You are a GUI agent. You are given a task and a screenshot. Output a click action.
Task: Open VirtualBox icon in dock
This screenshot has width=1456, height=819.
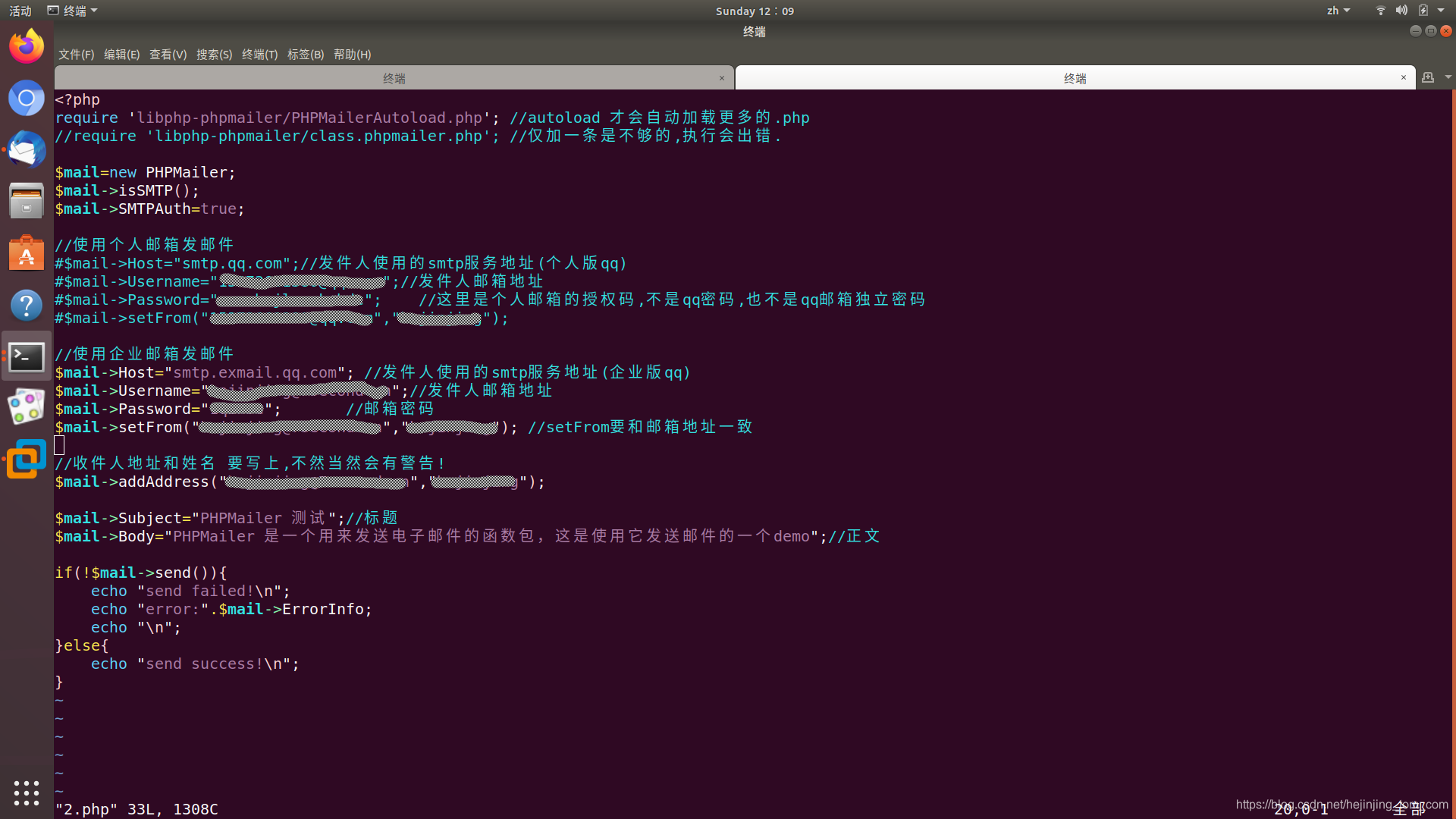pyautogui.click(x=27, y=460)
